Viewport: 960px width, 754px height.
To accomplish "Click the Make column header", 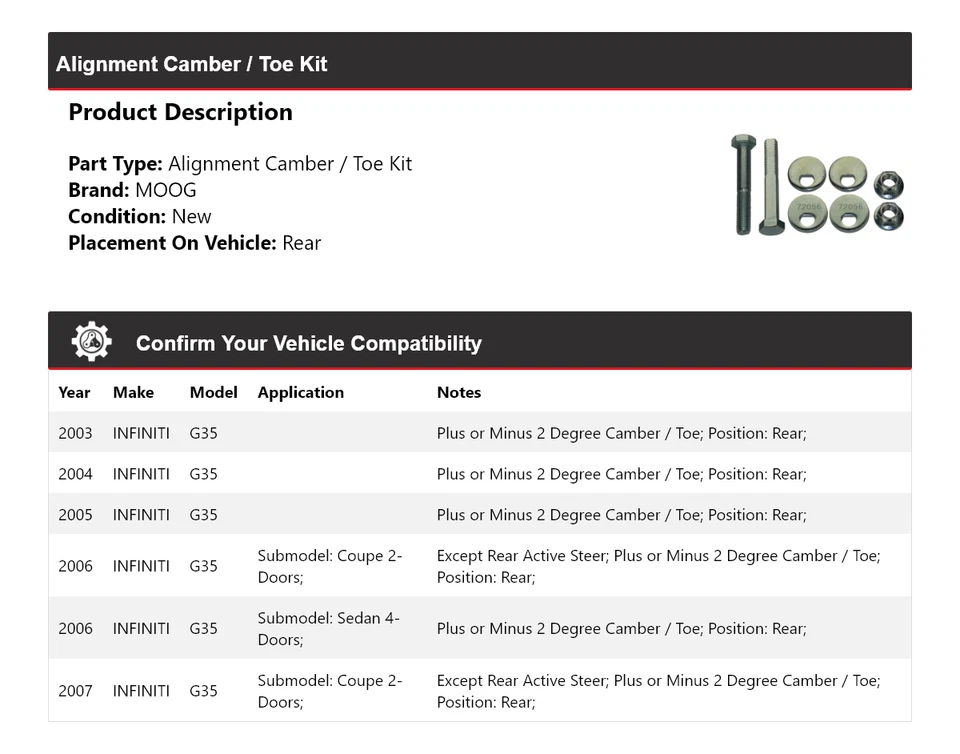I will click(x=133, y=392).
